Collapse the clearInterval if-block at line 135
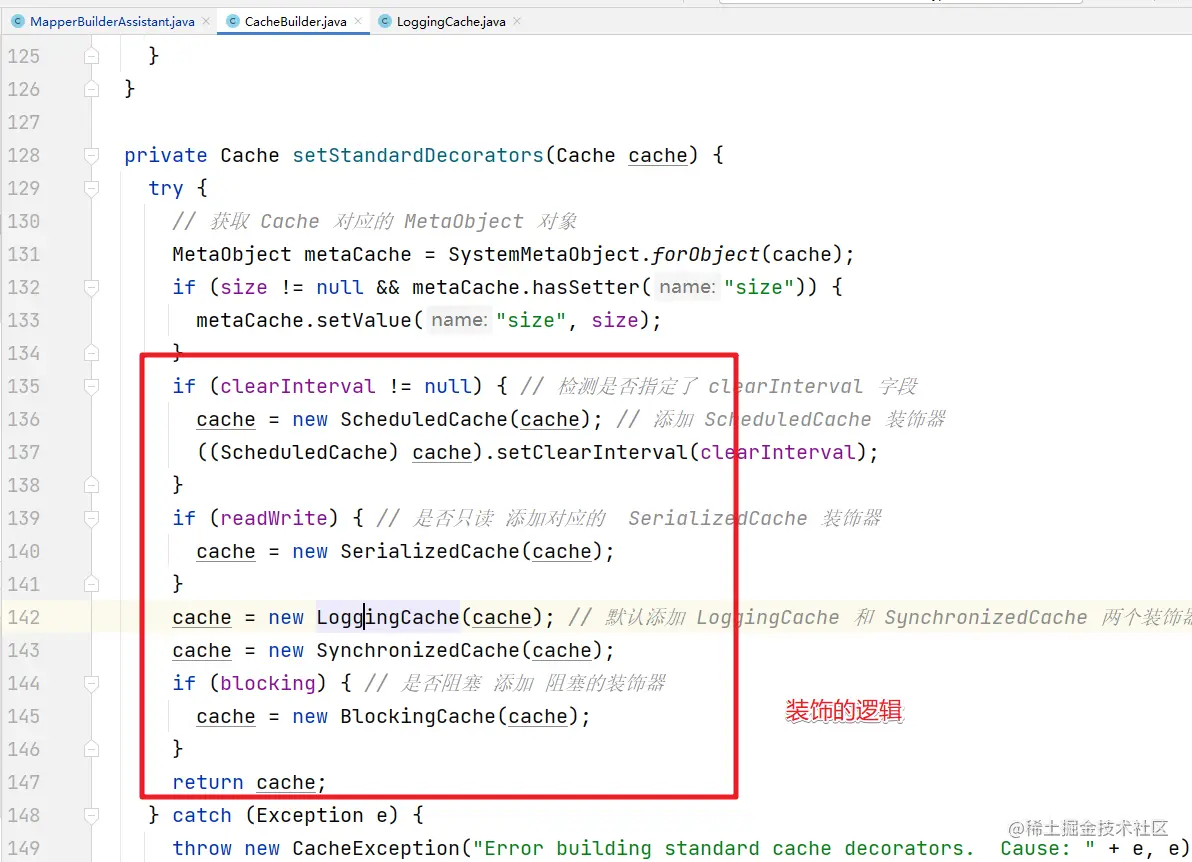The height and width of the screenshot is (862, 1192). point(91,386)
